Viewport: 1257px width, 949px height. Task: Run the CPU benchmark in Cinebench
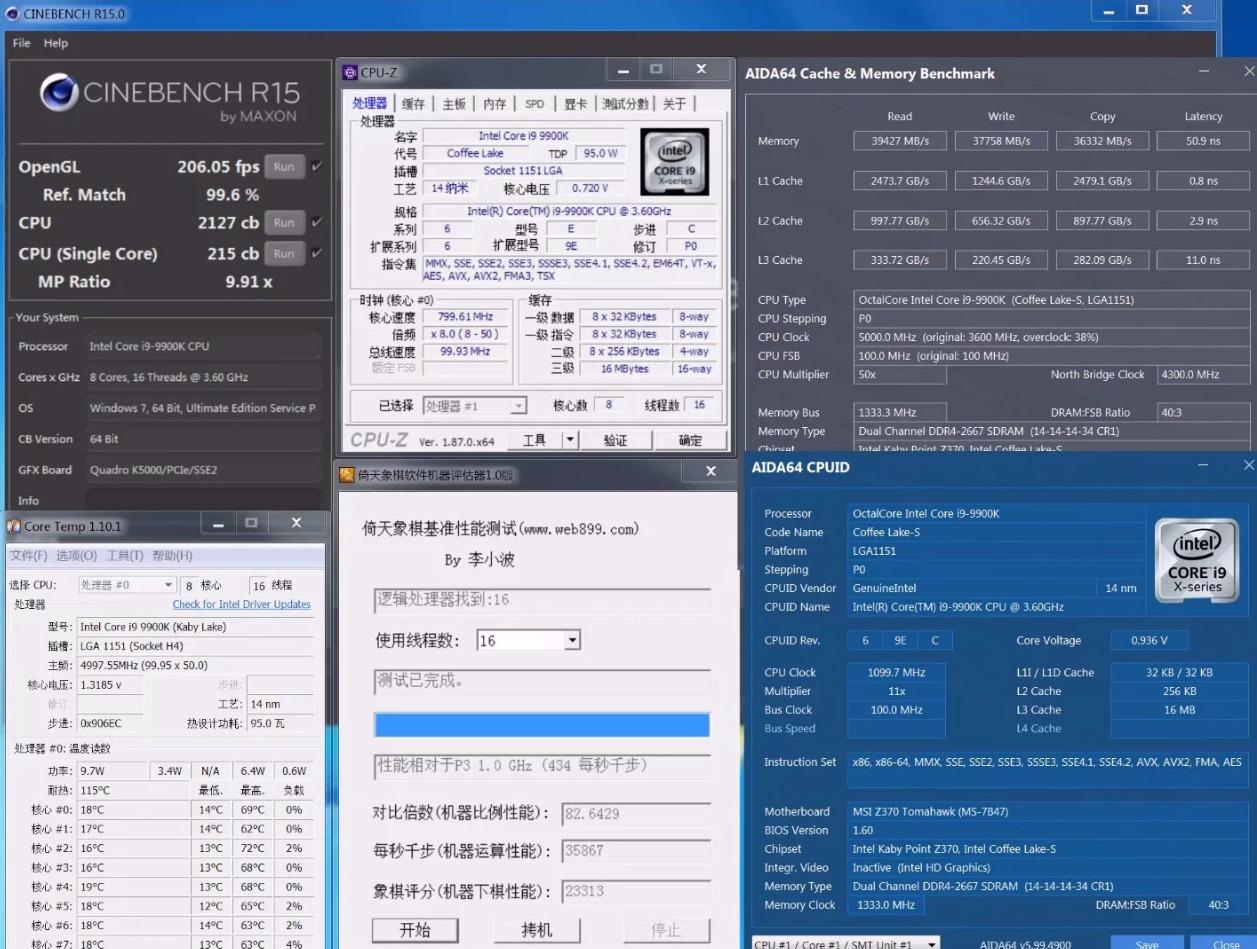point(284,223)
